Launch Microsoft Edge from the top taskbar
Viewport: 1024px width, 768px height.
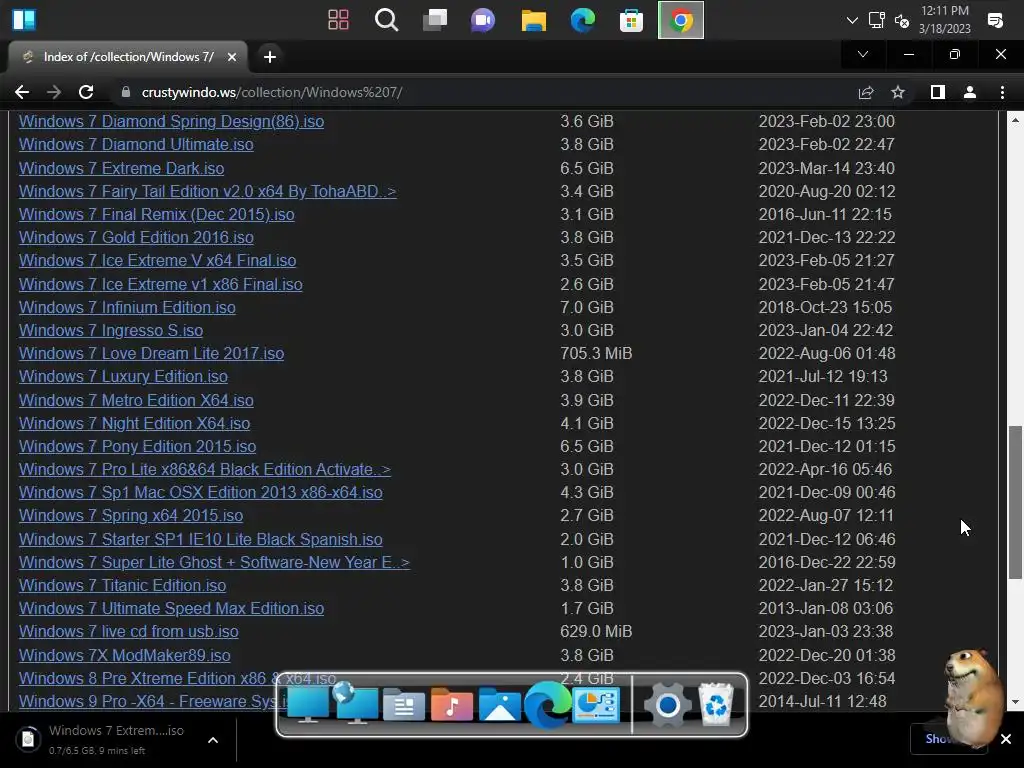(583, 20)
